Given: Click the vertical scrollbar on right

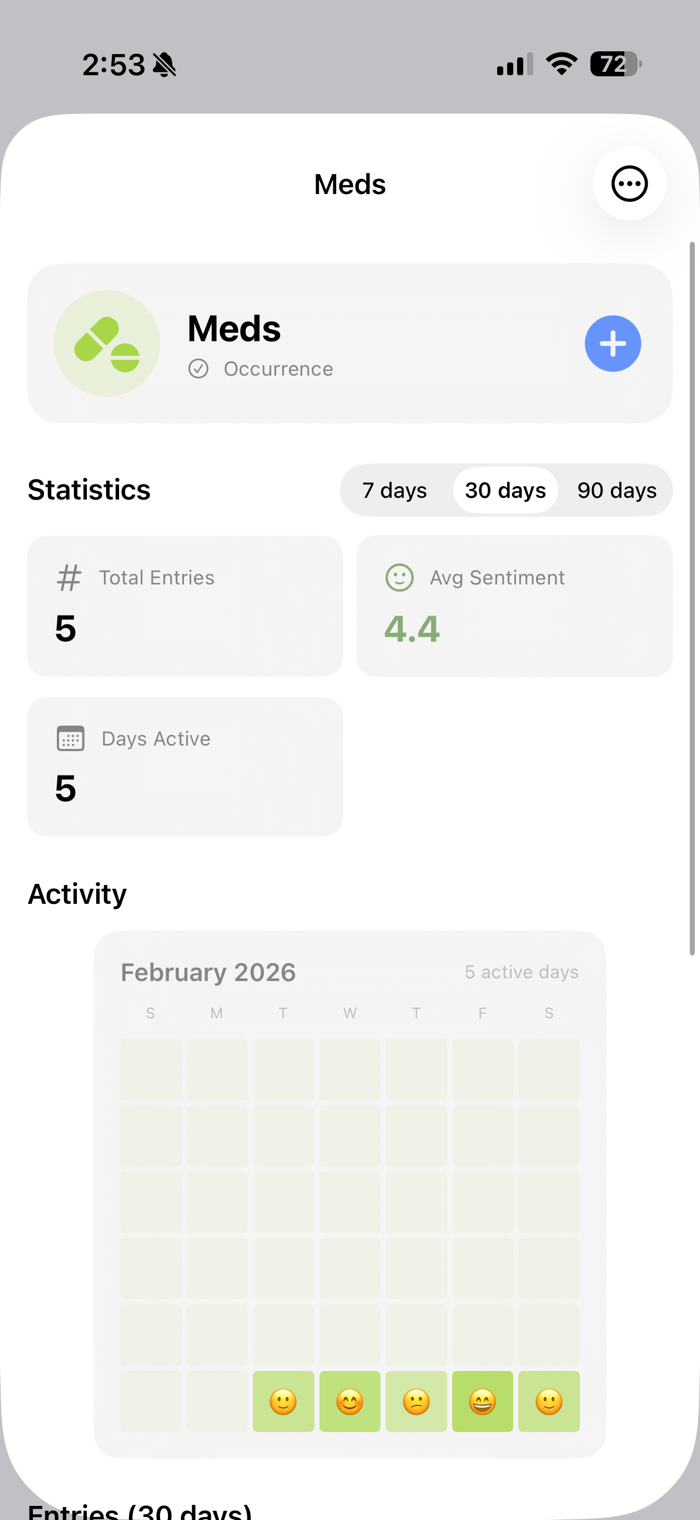Looking at the screenshot, I should click(691, 598).
